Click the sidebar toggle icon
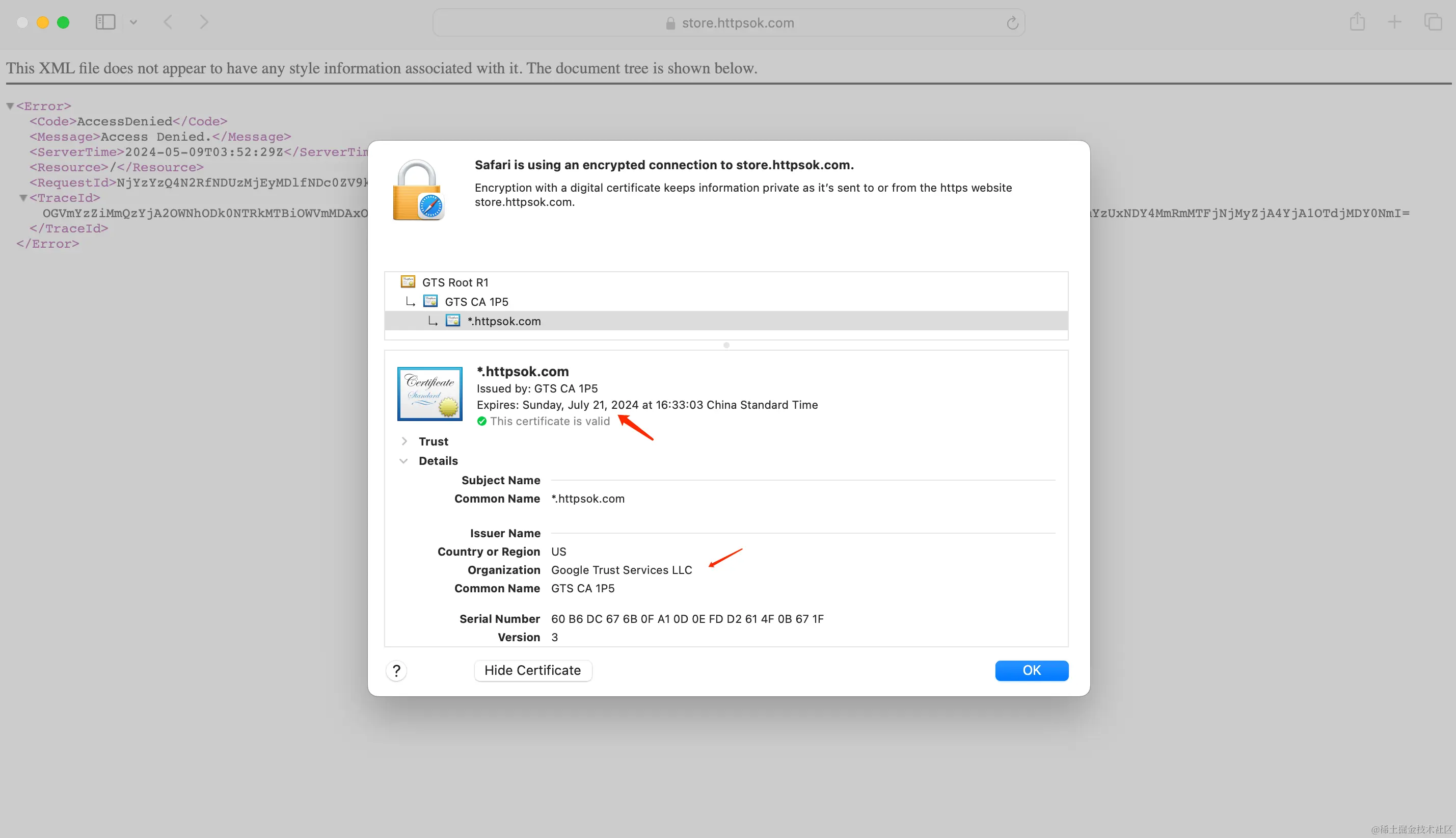The image size is (1456, 838). pyautogui.click(x=105, y=22)
